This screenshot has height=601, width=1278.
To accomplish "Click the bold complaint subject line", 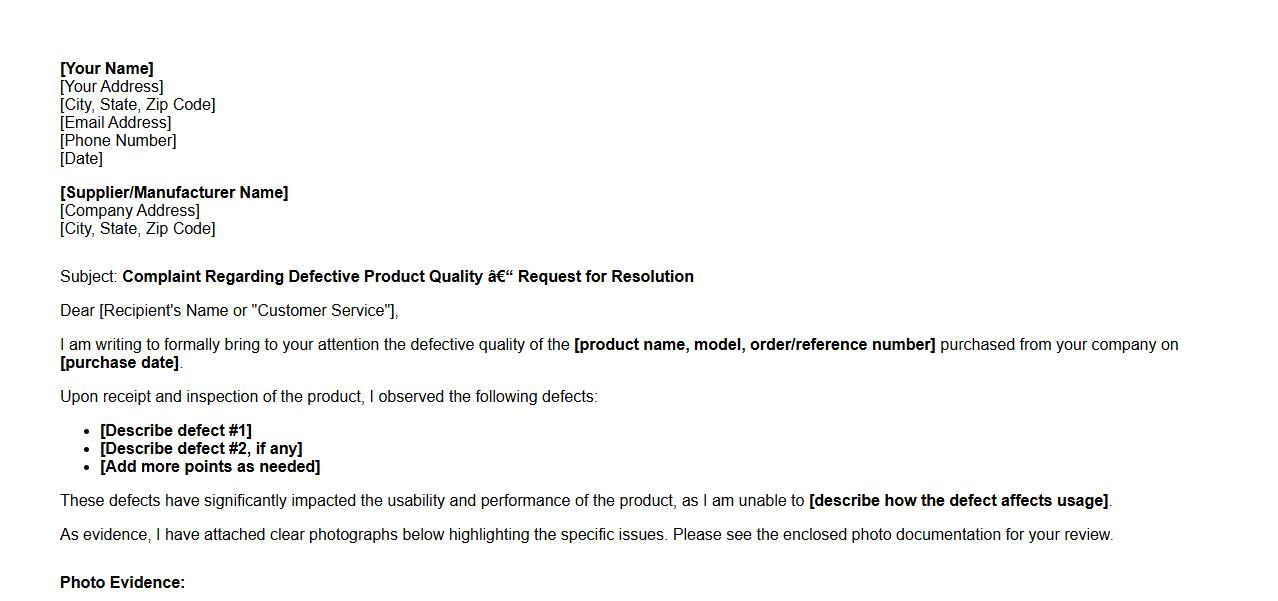I will pos(407,276).
